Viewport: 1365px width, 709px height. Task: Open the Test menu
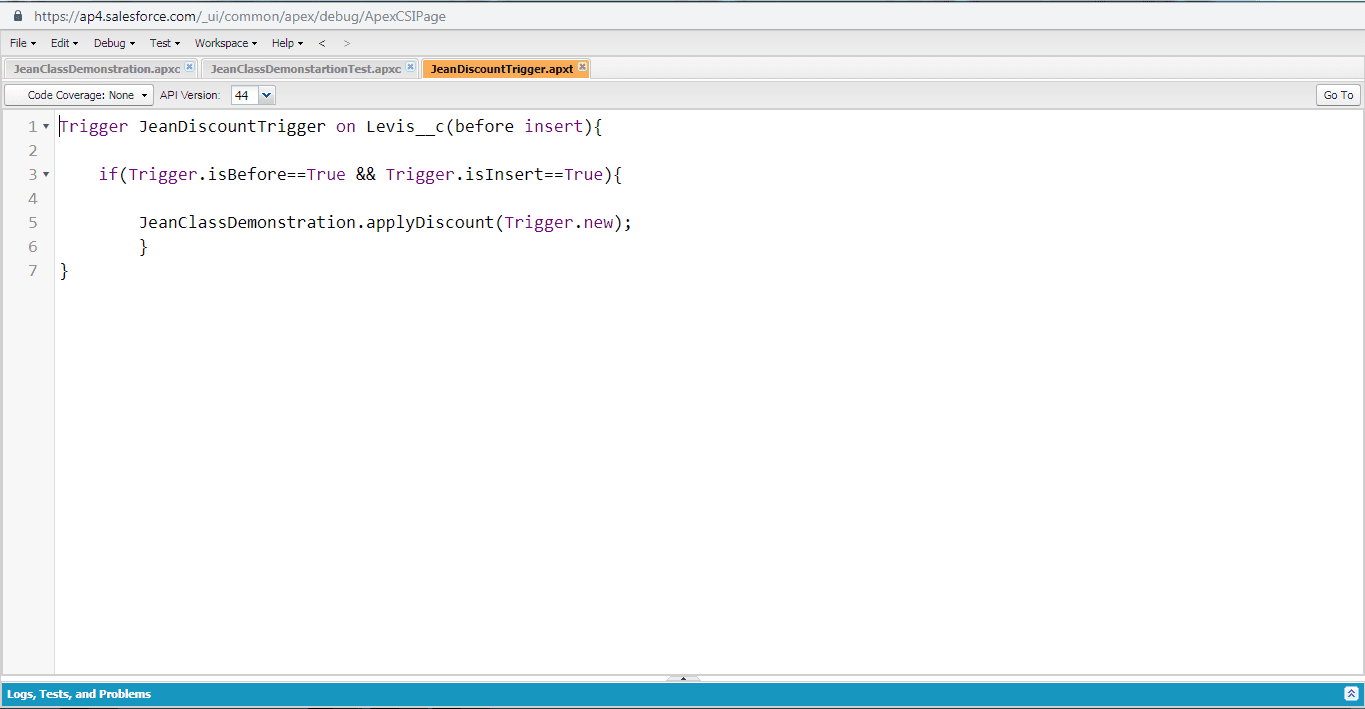pyautogui.click(x=165, y=43)
